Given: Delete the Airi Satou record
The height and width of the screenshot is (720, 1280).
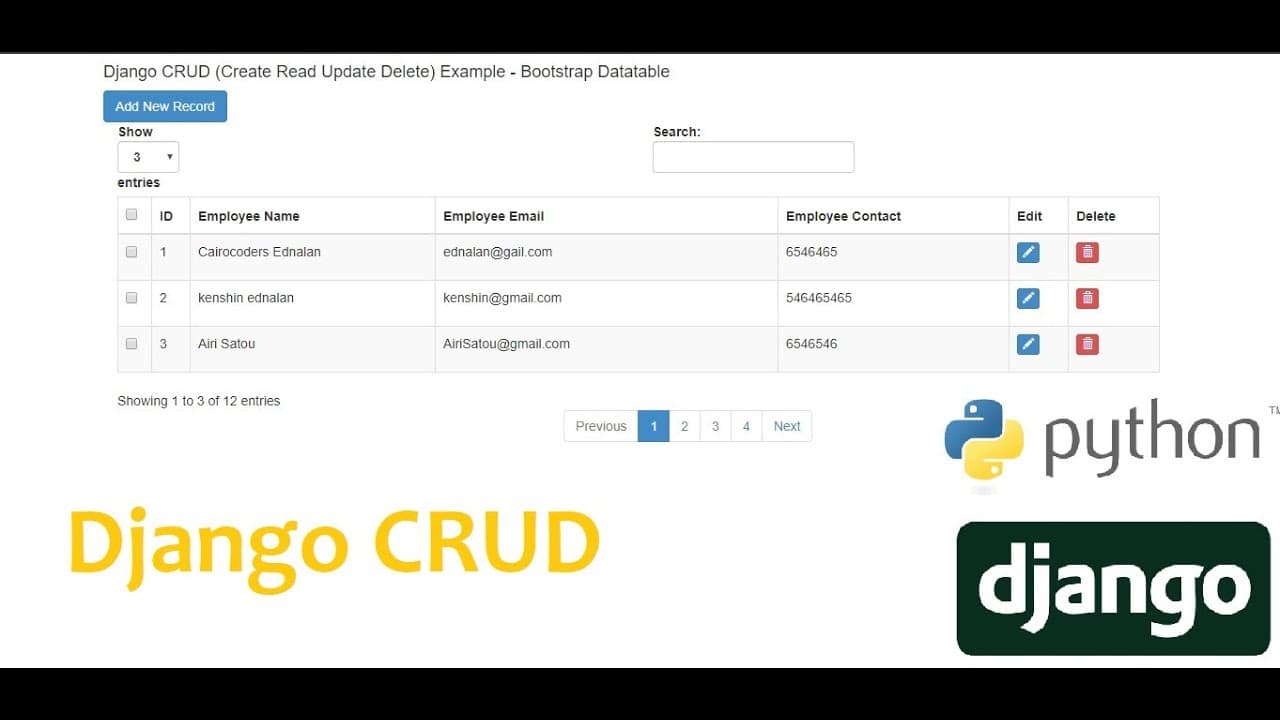Looking at the screenshot, I should 1087,344.
